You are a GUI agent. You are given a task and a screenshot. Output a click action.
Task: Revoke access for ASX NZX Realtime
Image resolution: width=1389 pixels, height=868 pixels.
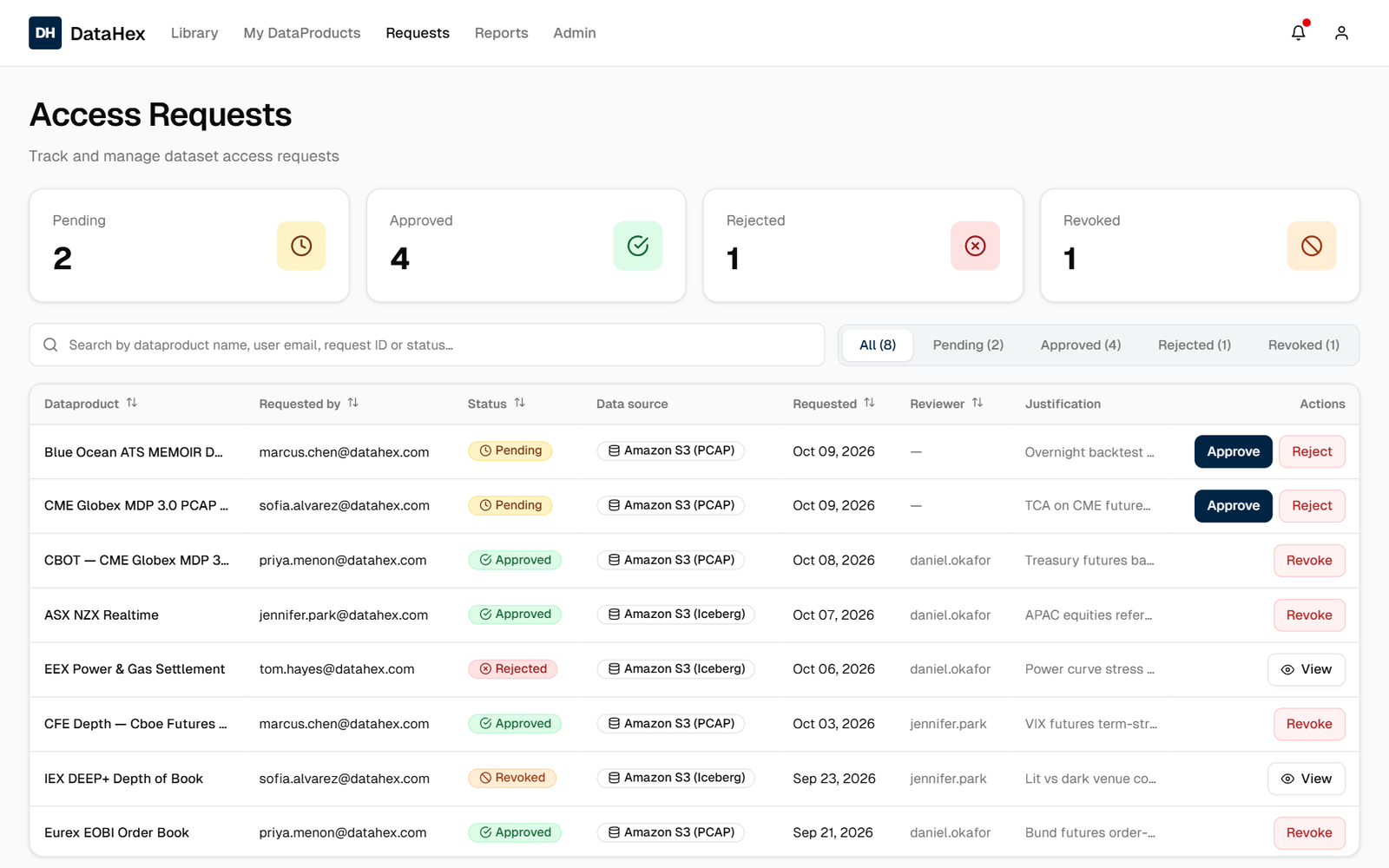pyautogui.click(x=1309, y=615)
